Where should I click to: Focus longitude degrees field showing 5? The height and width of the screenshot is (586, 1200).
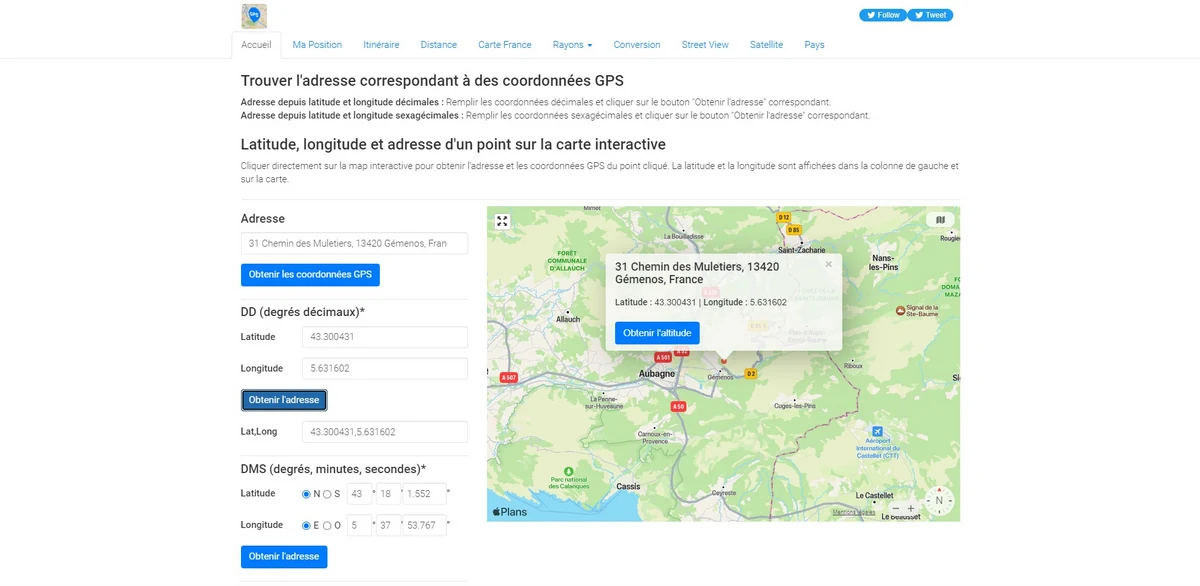click(359, 525)
